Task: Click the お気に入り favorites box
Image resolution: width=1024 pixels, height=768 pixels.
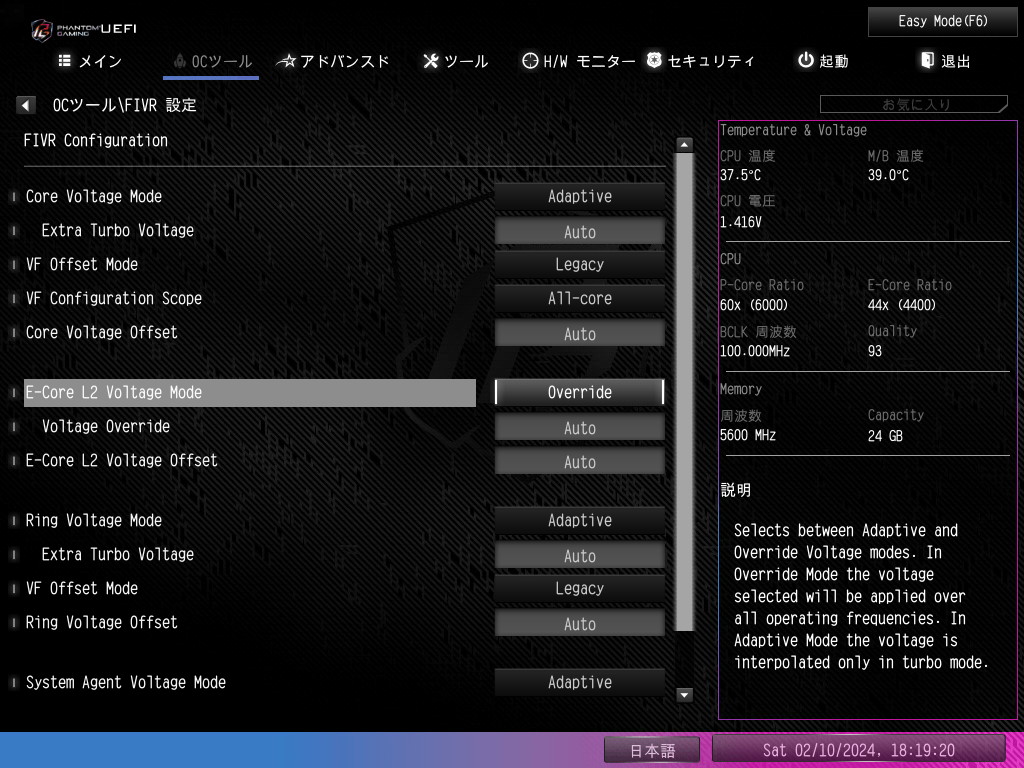Action: click(x=914, y=104)
